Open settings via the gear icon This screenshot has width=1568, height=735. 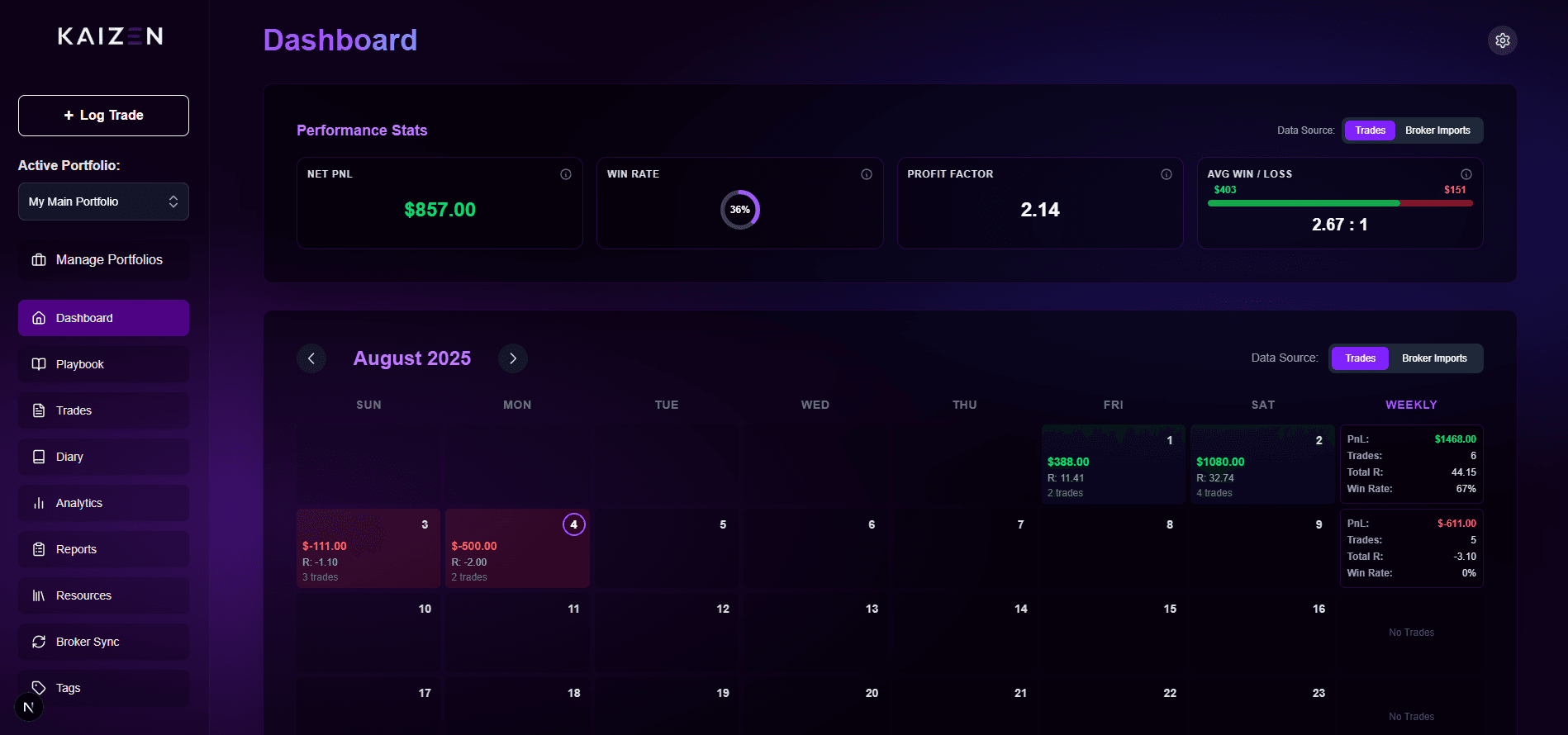1502,40
